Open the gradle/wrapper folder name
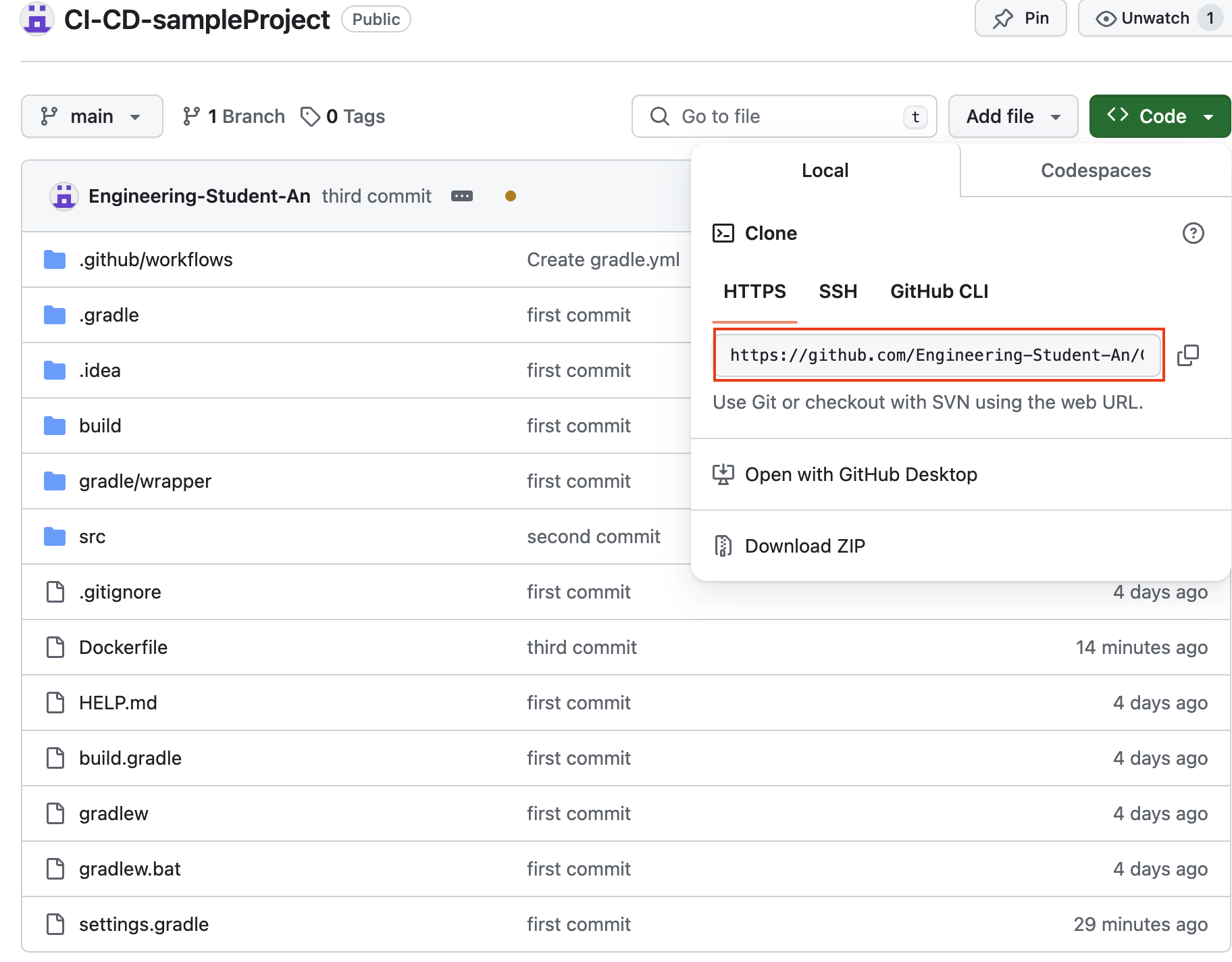Screen dimensions: 1232x962 pyautogui.click(x=145, y=481)
